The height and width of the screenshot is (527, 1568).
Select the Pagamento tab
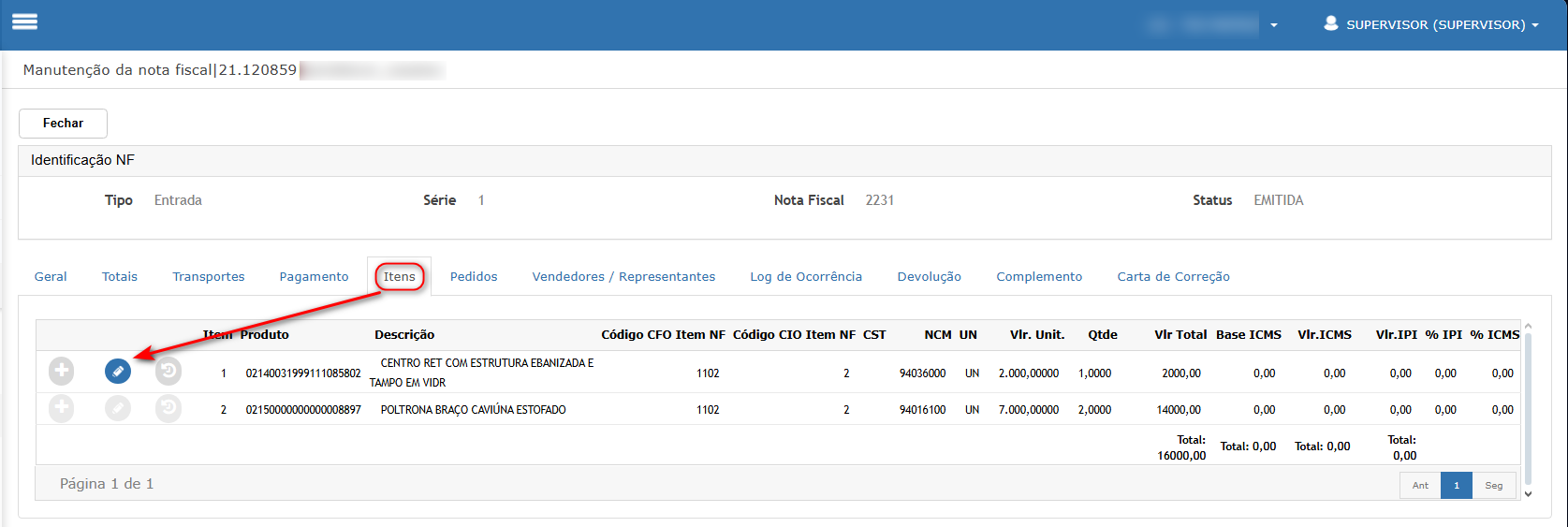(x=314, y=276)
